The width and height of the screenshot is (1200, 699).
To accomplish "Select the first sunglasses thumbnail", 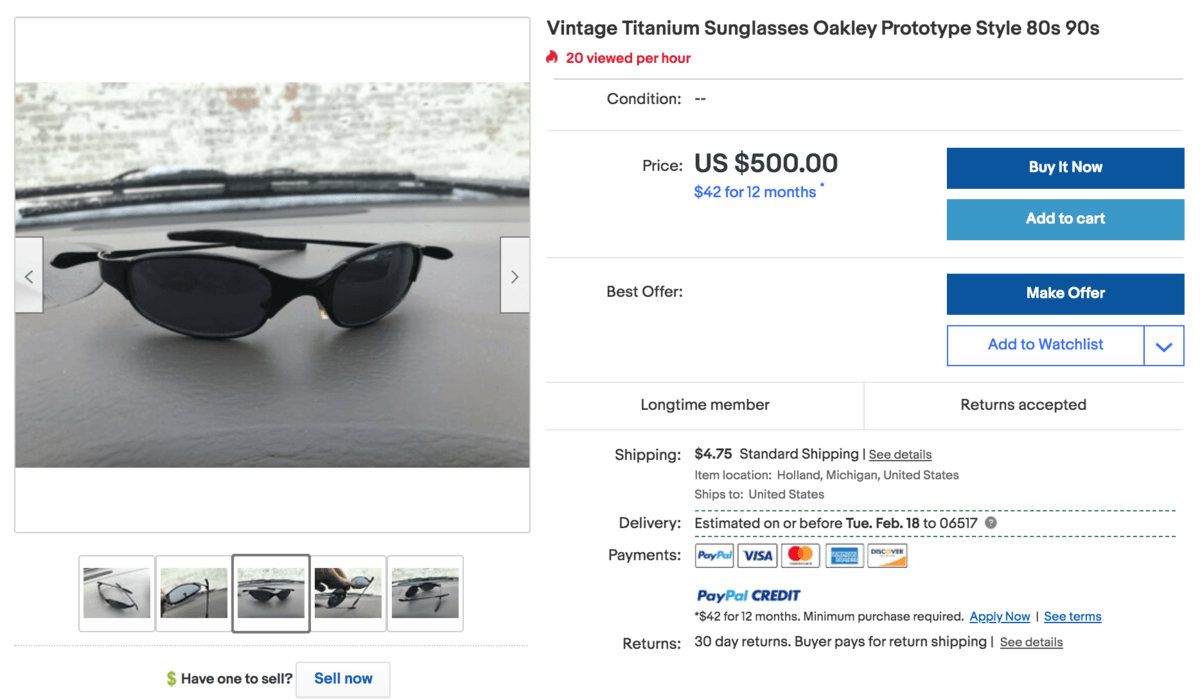I will [x=117, y=593].
